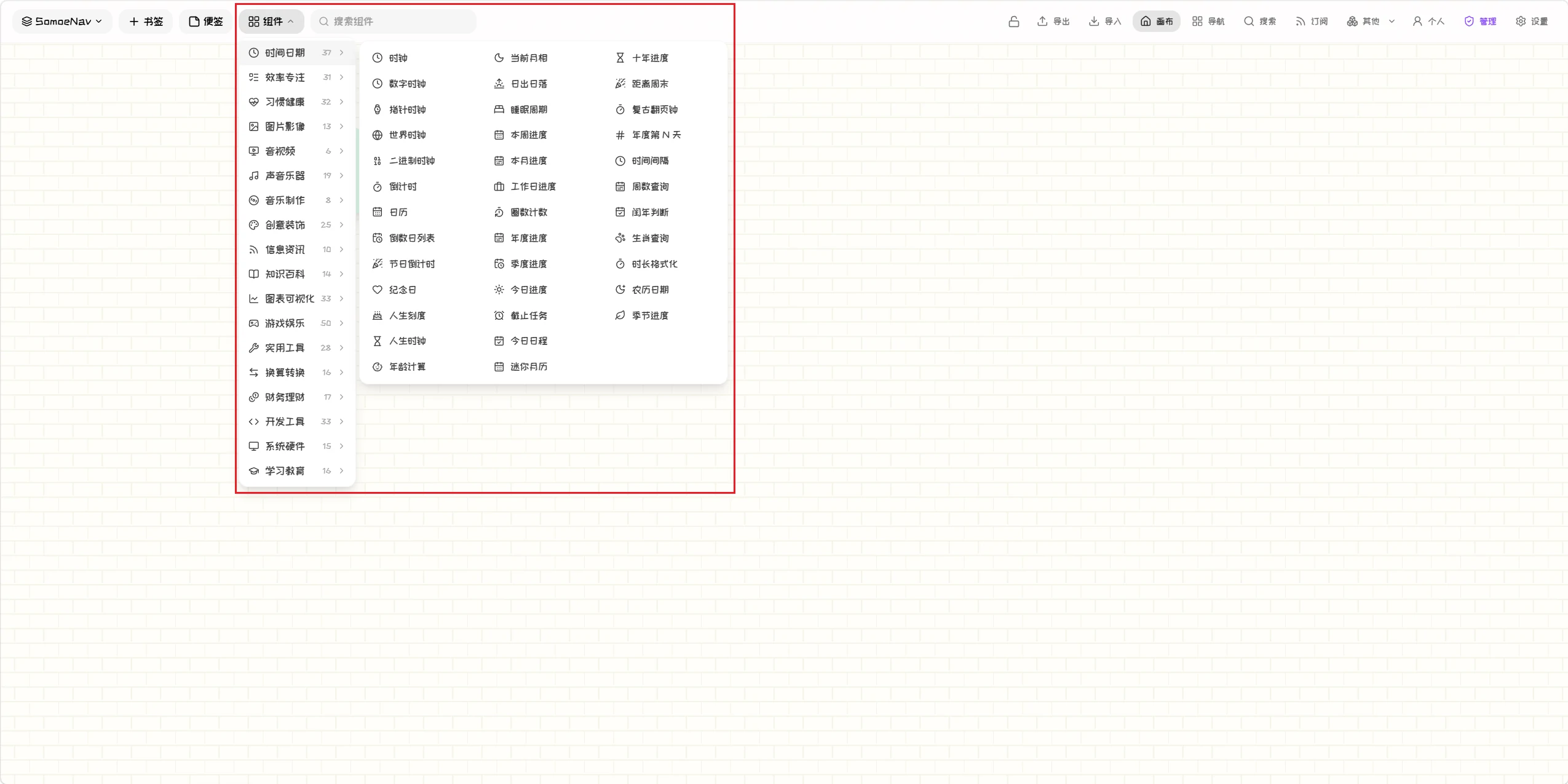Image resolution: width=1568 pixels, height=784 pixels.
Task: Choose the 当前月相 moon icon
Action: coord(499,58)
